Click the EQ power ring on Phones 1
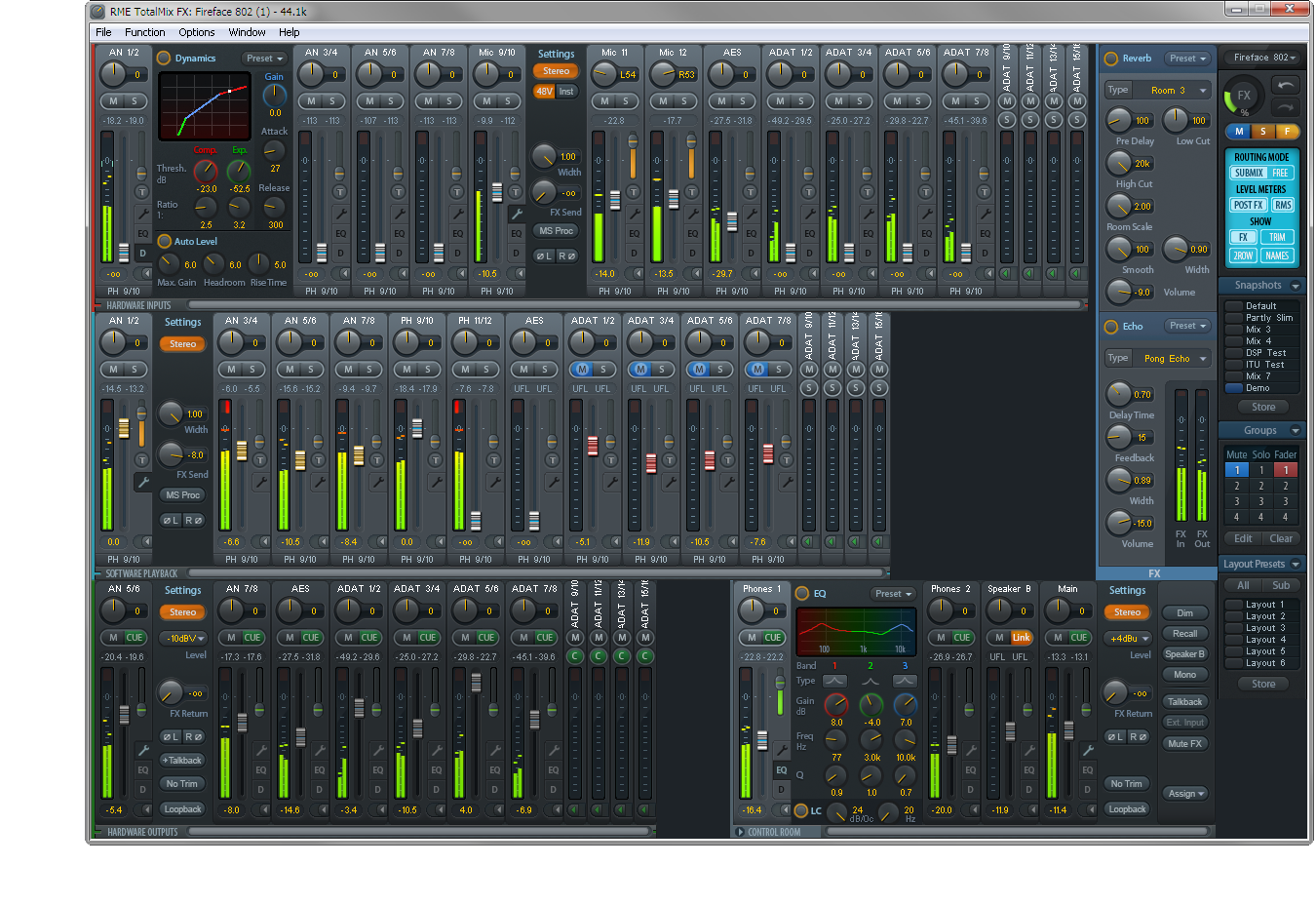 [x=802, y=594]
